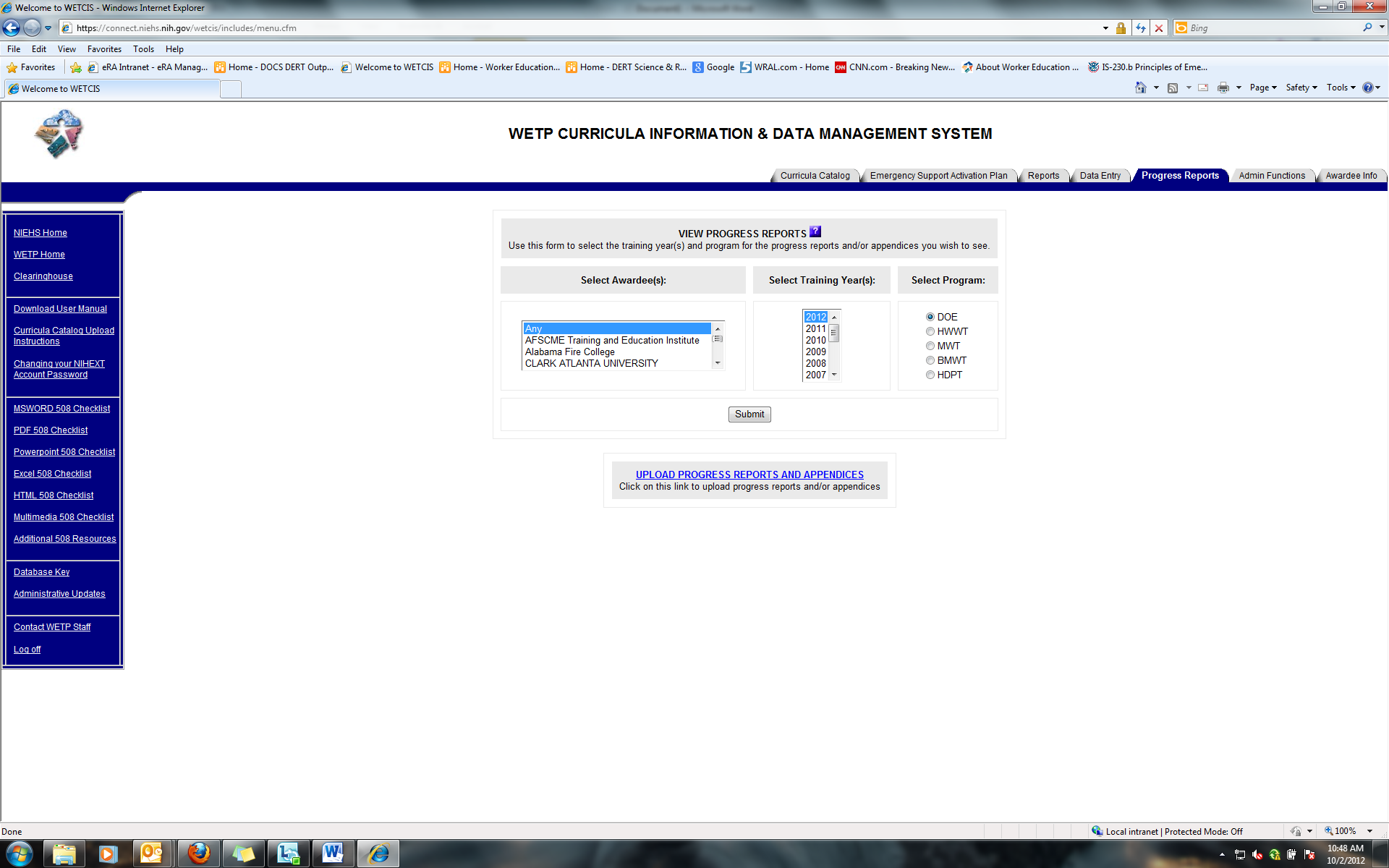The image size is (1389, 868).
Task: Open the address bar history dropdown
Action: [x=1105, y=28]
